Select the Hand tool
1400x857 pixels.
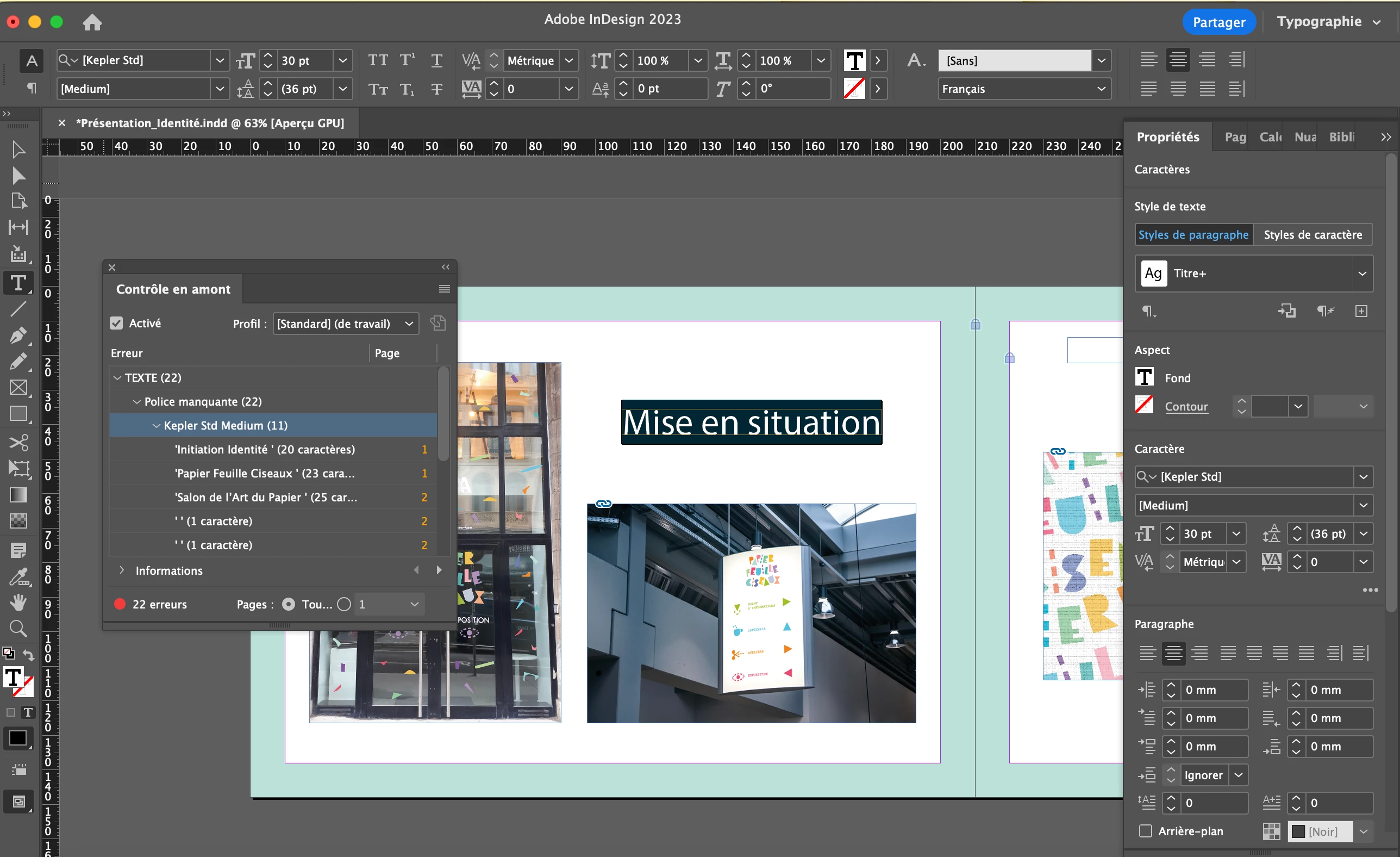click(18, 602)
